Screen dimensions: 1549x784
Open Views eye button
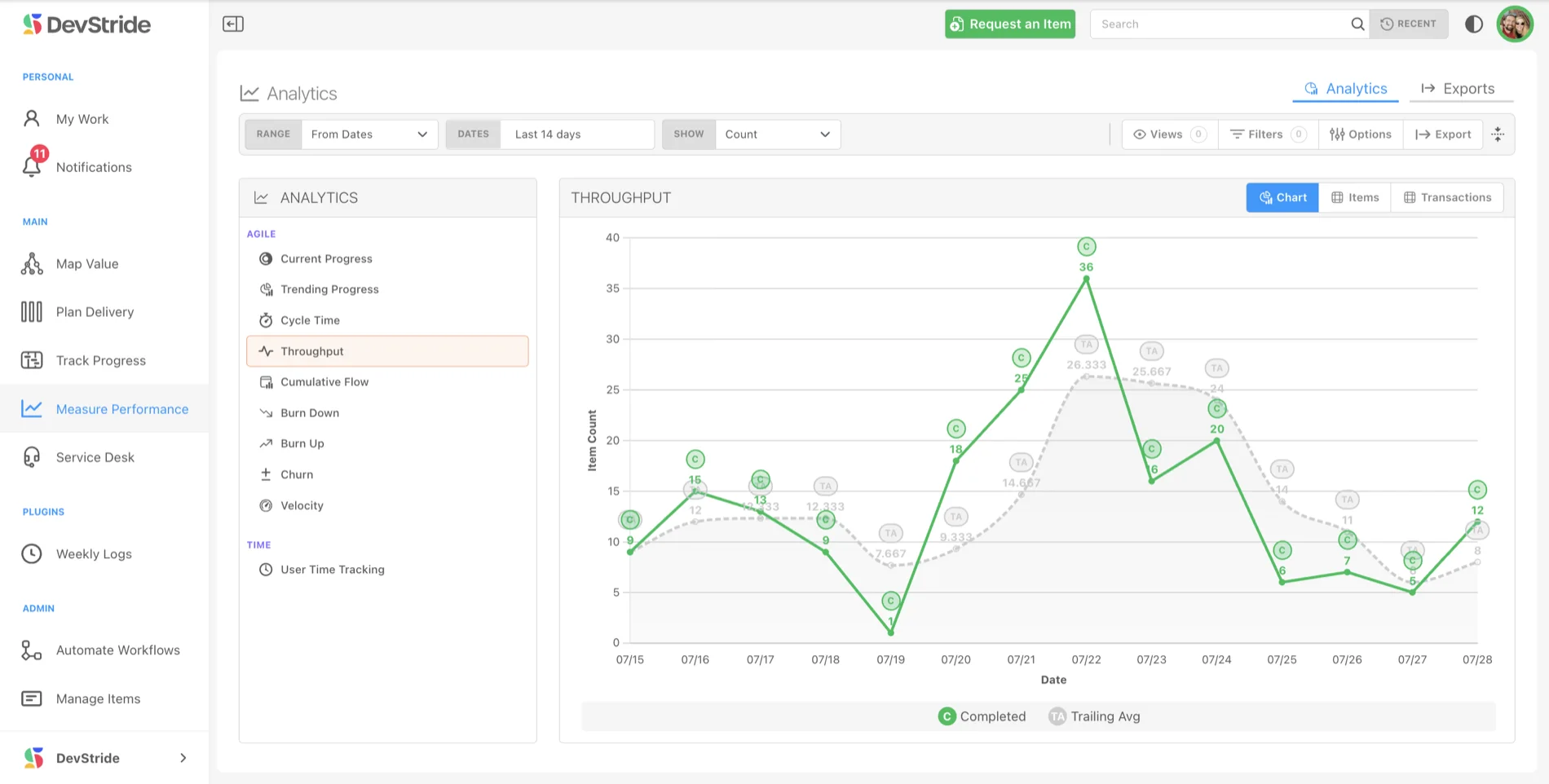coord(1170,134)
